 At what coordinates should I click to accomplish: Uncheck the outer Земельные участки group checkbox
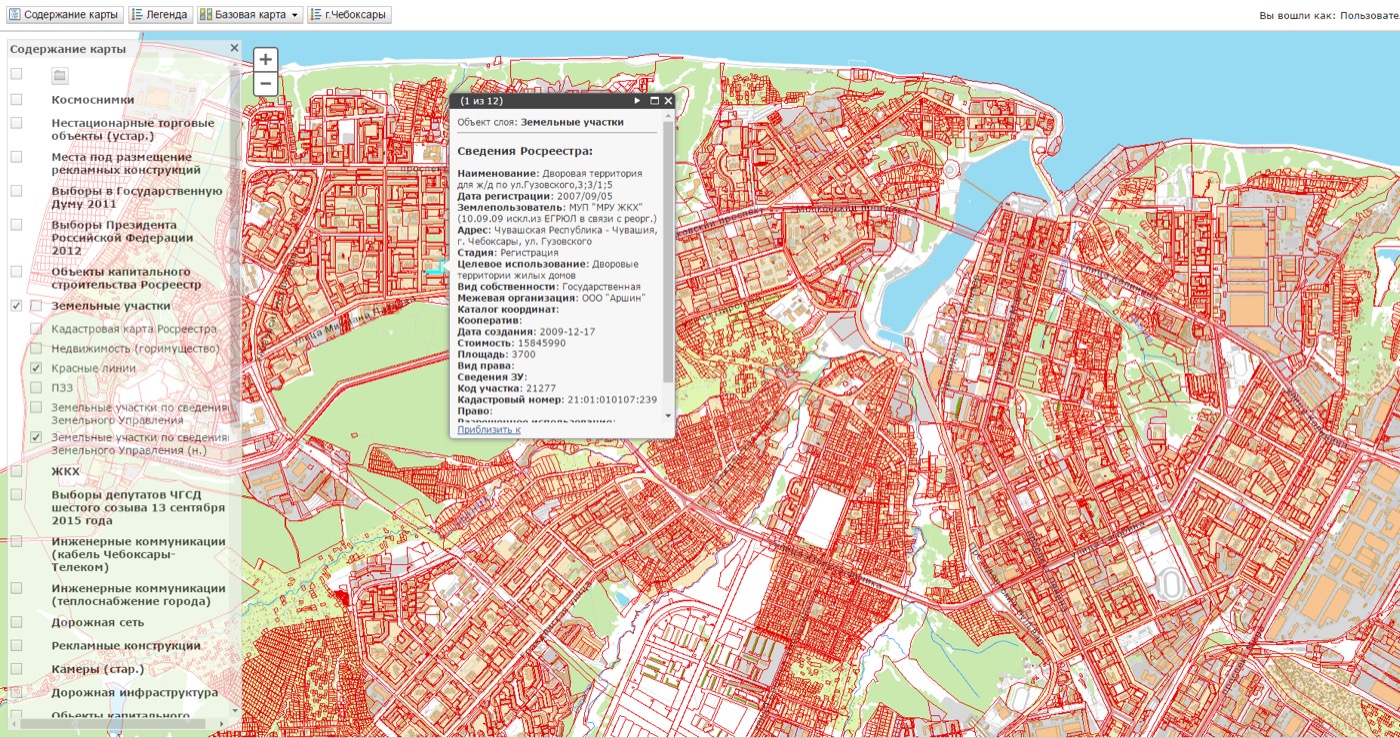[16, 306]
